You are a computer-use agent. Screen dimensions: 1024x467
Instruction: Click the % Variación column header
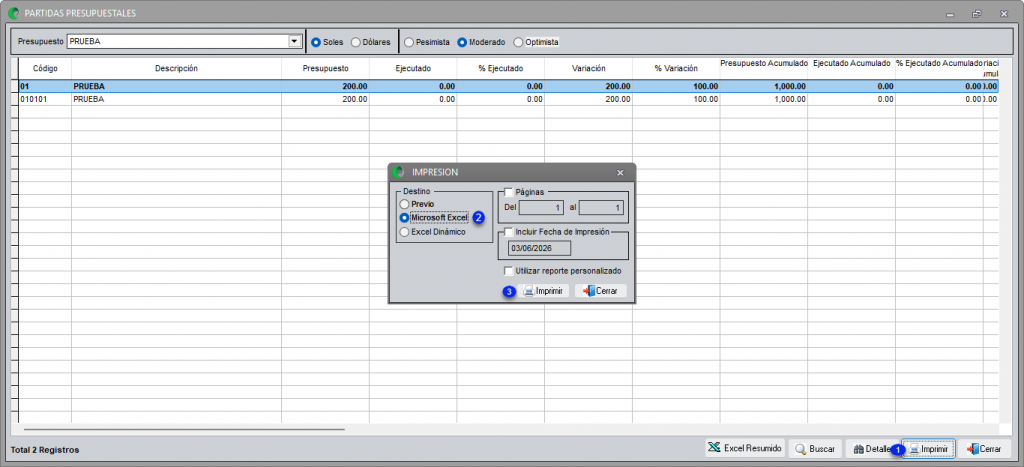click(x=676, y=68)
